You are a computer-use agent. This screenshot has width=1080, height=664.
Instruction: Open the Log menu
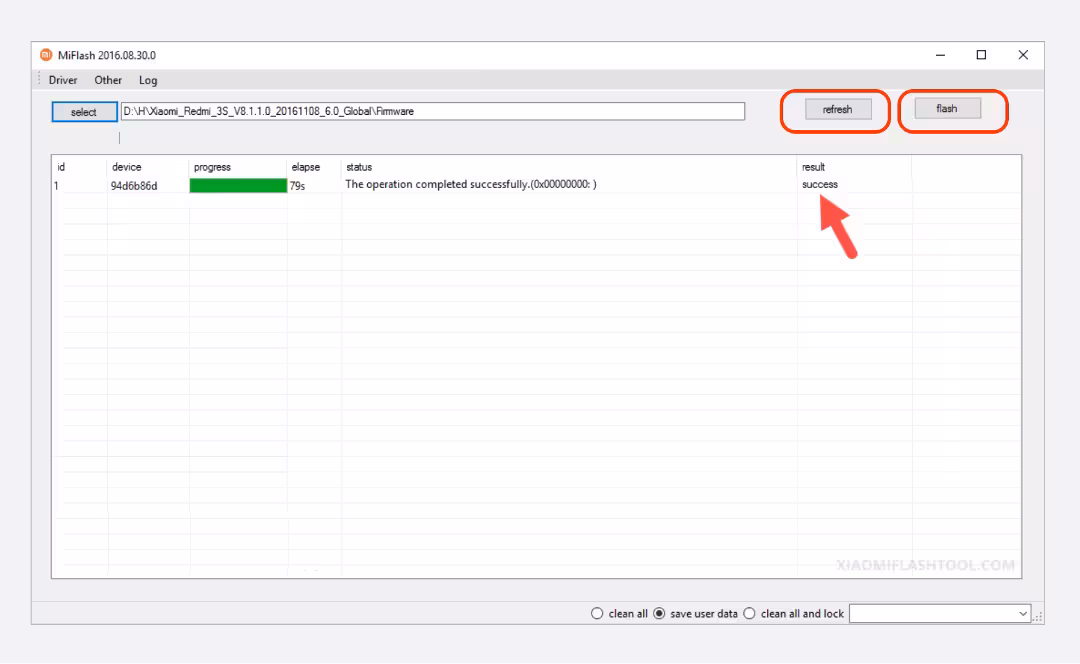pyautogui.click(x=148, y=80)
